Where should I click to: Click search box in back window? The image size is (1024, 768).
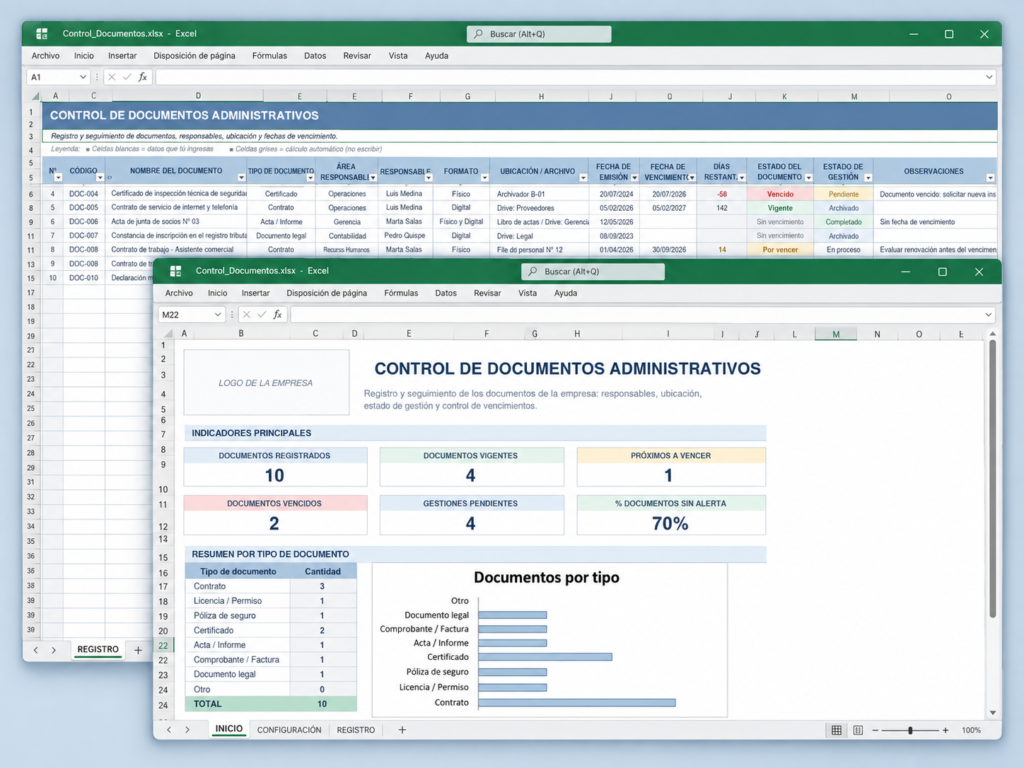(x=539, y=34)
